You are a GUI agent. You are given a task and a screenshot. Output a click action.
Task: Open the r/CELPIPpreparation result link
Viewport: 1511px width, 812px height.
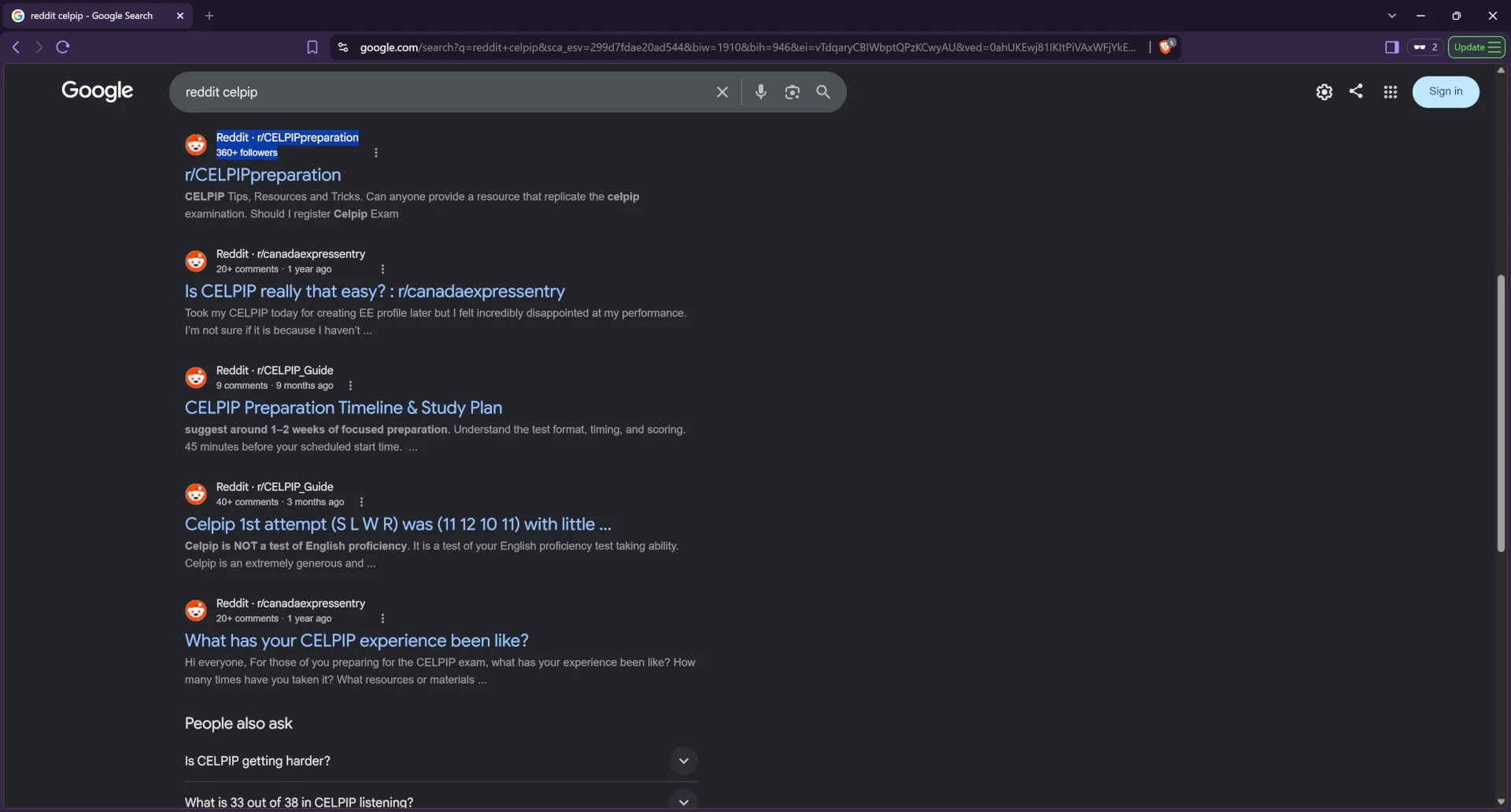coord(263,175)
